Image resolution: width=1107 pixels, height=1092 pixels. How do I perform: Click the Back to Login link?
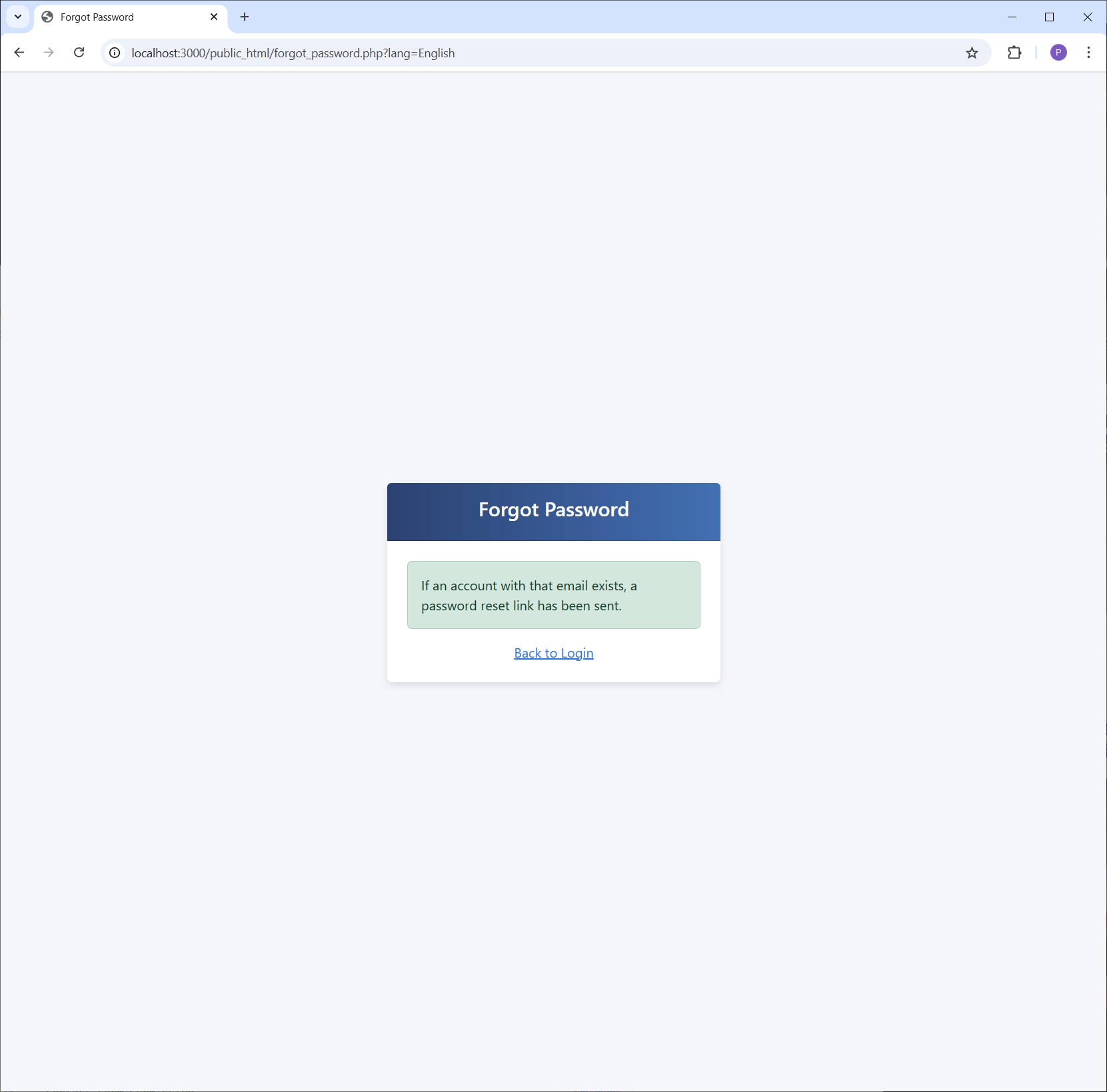tap(553, 653)
